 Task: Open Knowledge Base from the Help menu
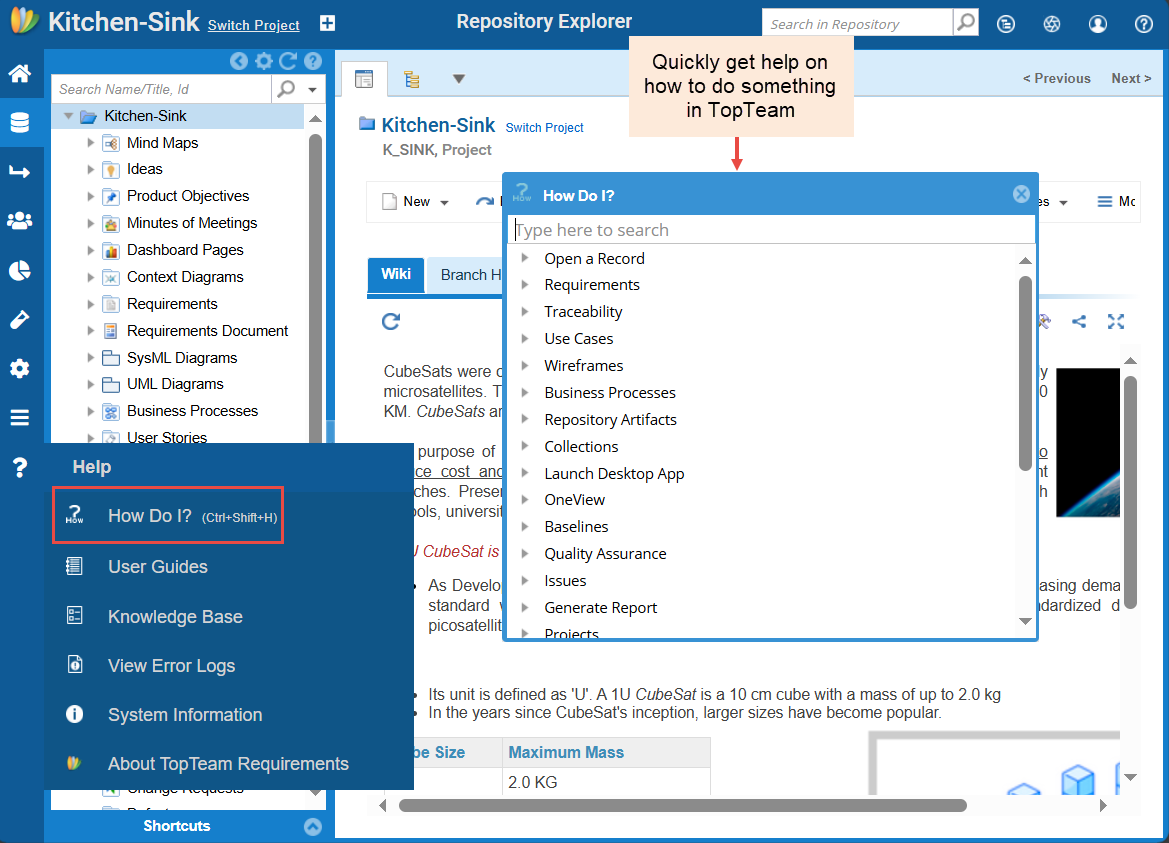[x=174, y=616]
